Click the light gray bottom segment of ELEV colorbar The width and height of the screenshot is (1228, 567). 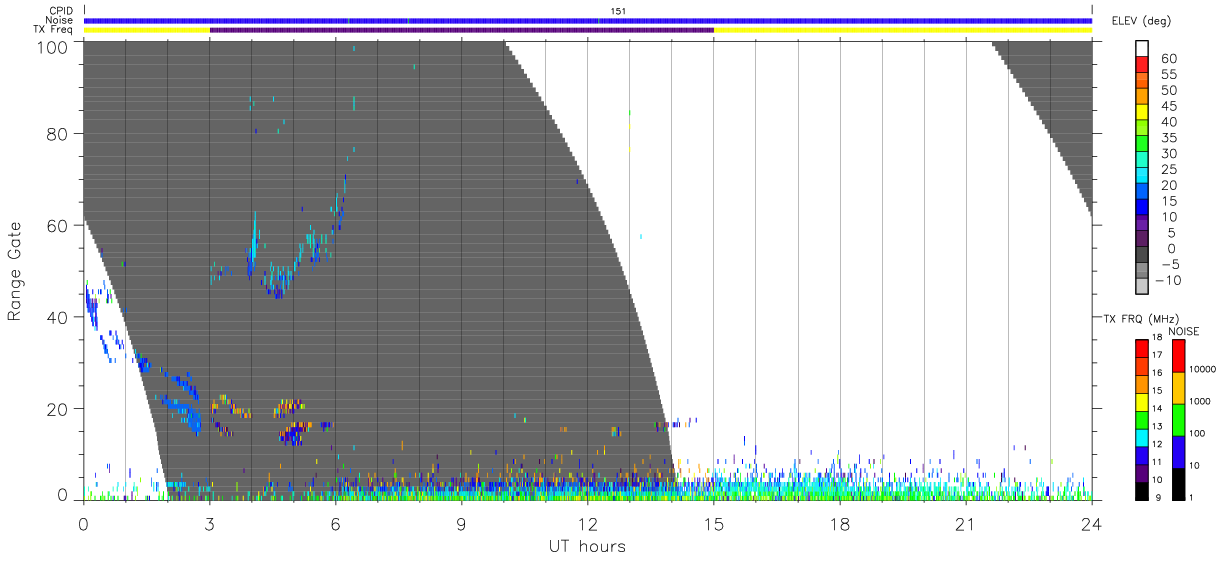(x=1142, y=287)
